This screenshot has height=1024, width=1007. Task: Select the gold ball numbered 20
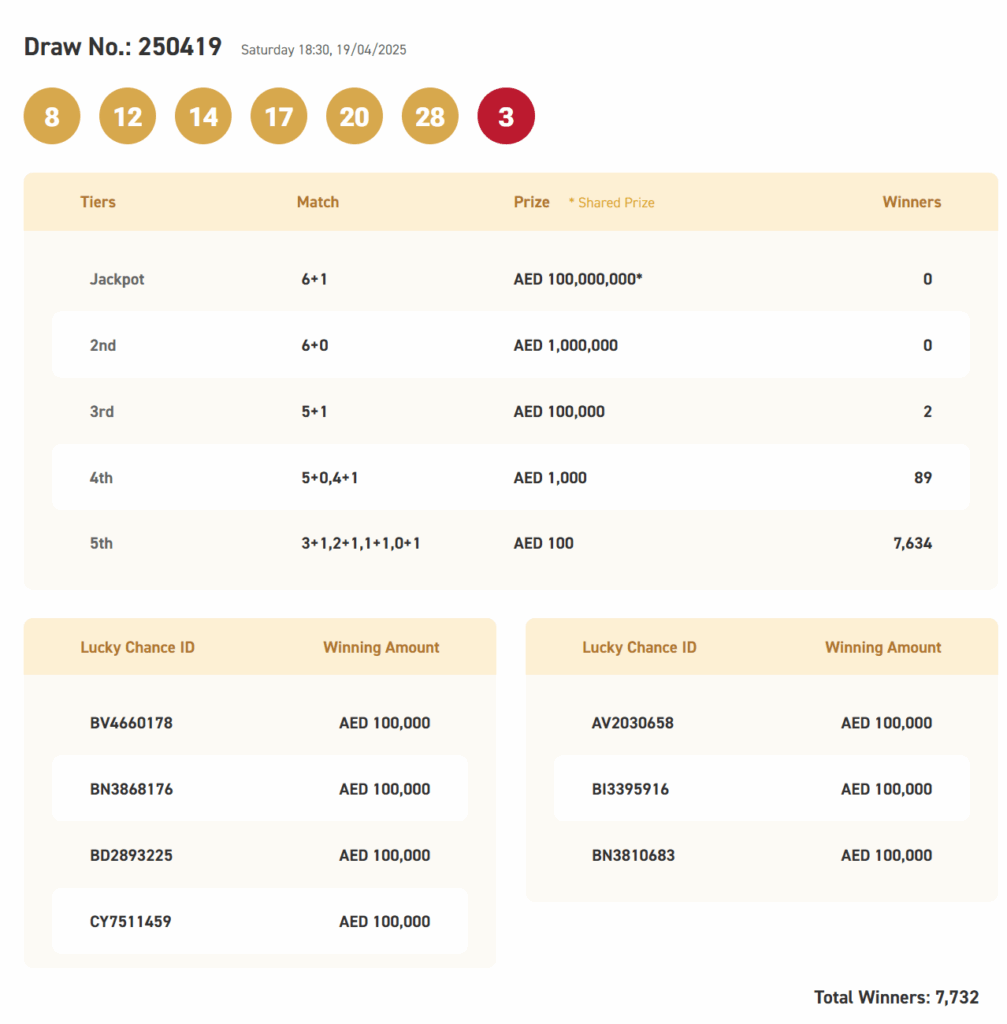(355, 116)
